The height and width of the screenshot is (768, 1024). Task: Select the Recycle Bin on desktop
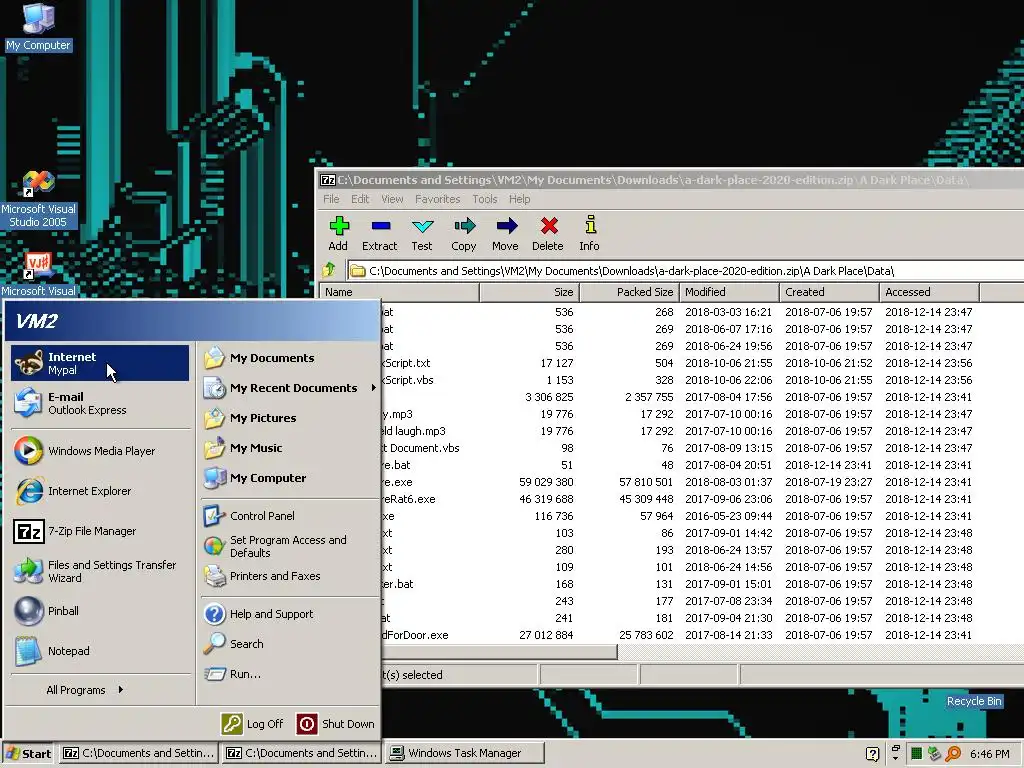(x=974, y=701)
